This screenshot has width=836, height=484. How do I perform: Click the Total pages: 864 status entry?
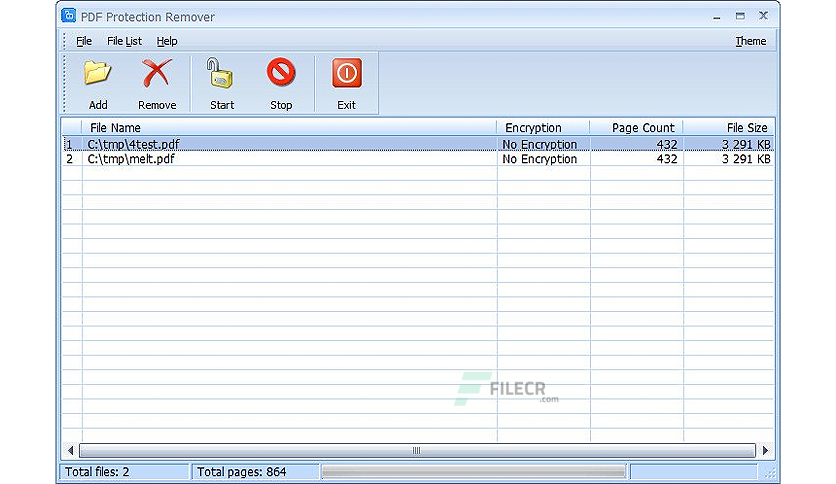click(254, 472)
